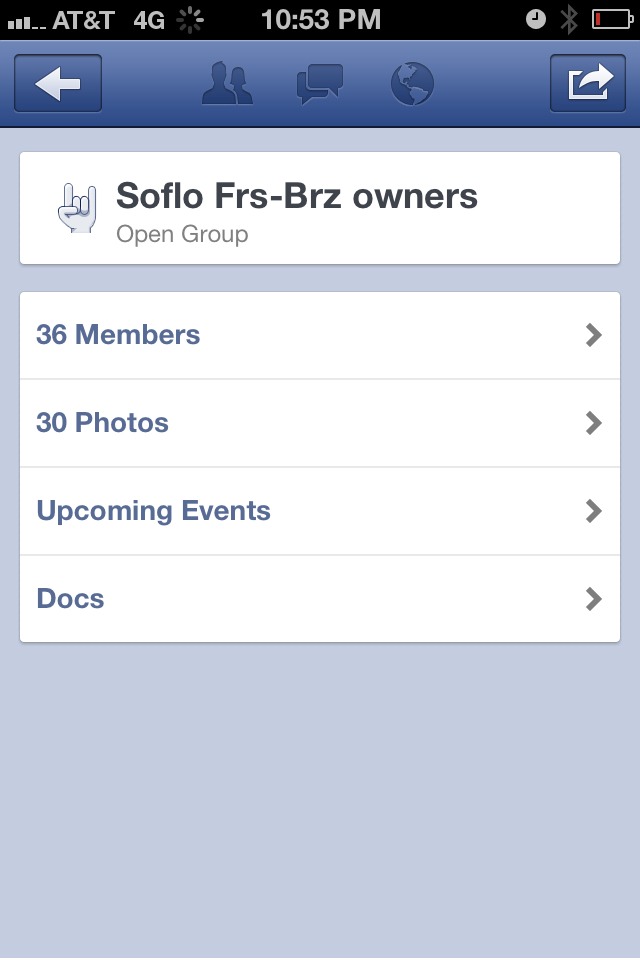Tap the alarm clock status icon
640x960 pixels.
pyautogui.click(x=536, y=18)
